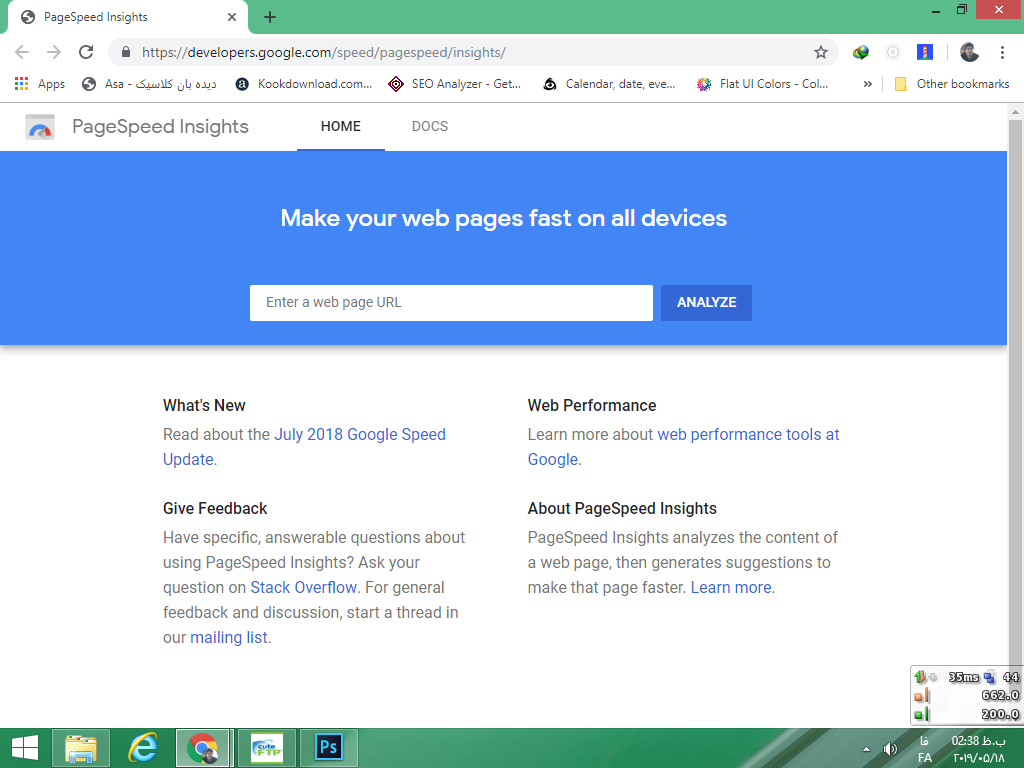The image size is (1024, 768).
Task: Open CuteFTP from the taskbar
Action: tap(267, 748)
